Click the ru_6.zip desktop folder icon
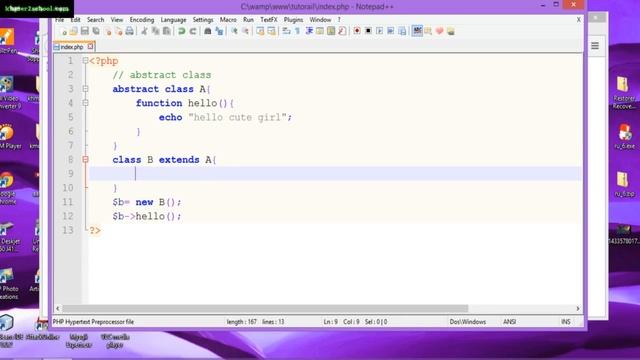This screenshot has width=640, height=360. tap(623, 184)
